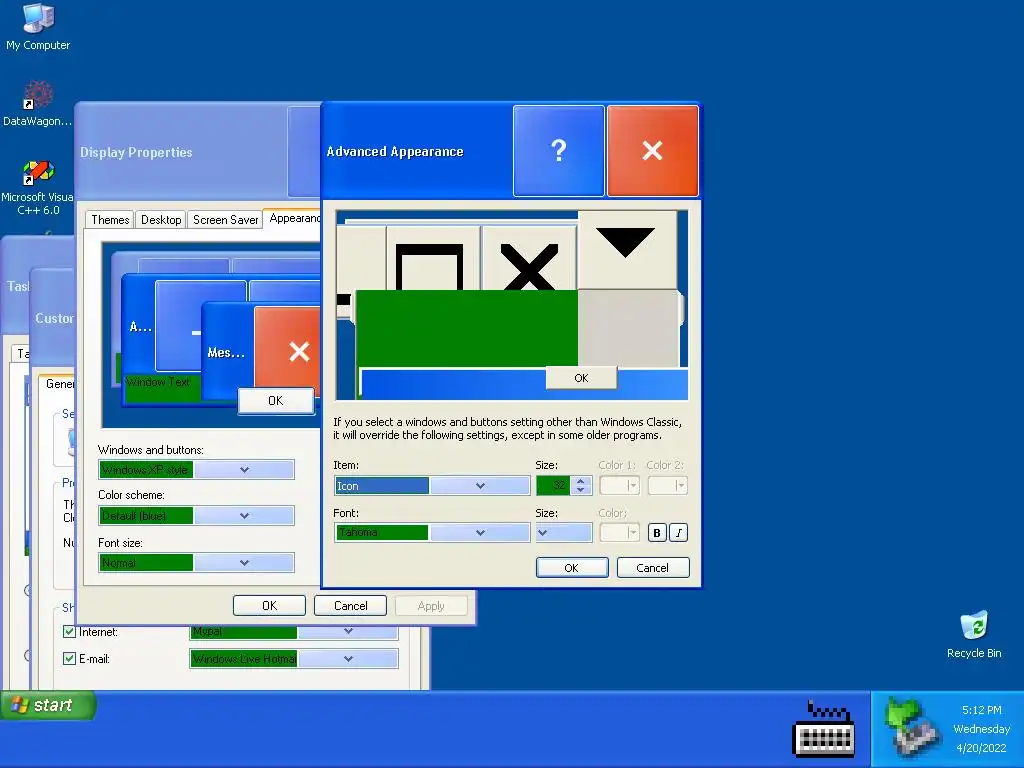Click the Message Box OK button in Display Properties preview
Screen dimensions: 1024x768
(x=276, y=400)
